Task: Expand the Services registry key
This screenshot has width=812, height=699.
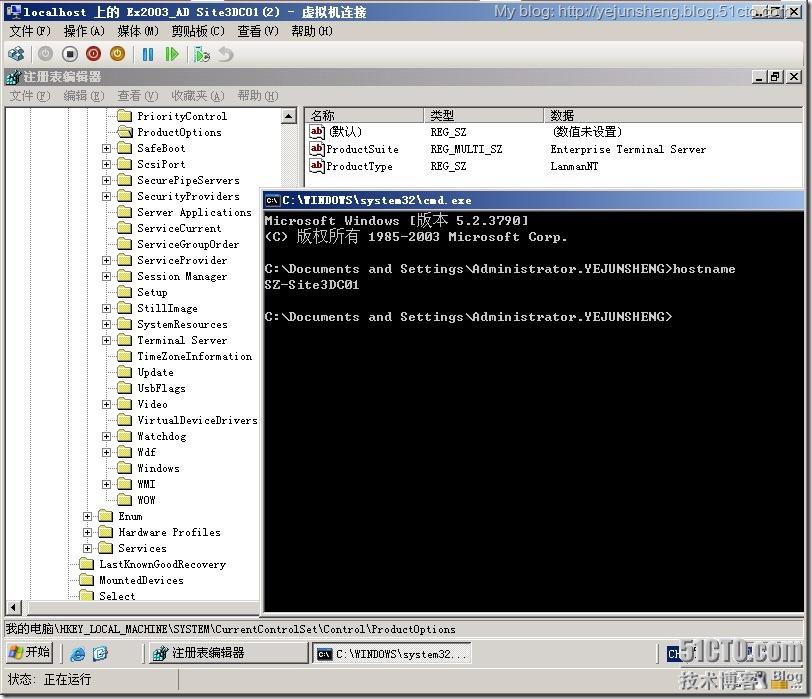Action: pos(88,548)
